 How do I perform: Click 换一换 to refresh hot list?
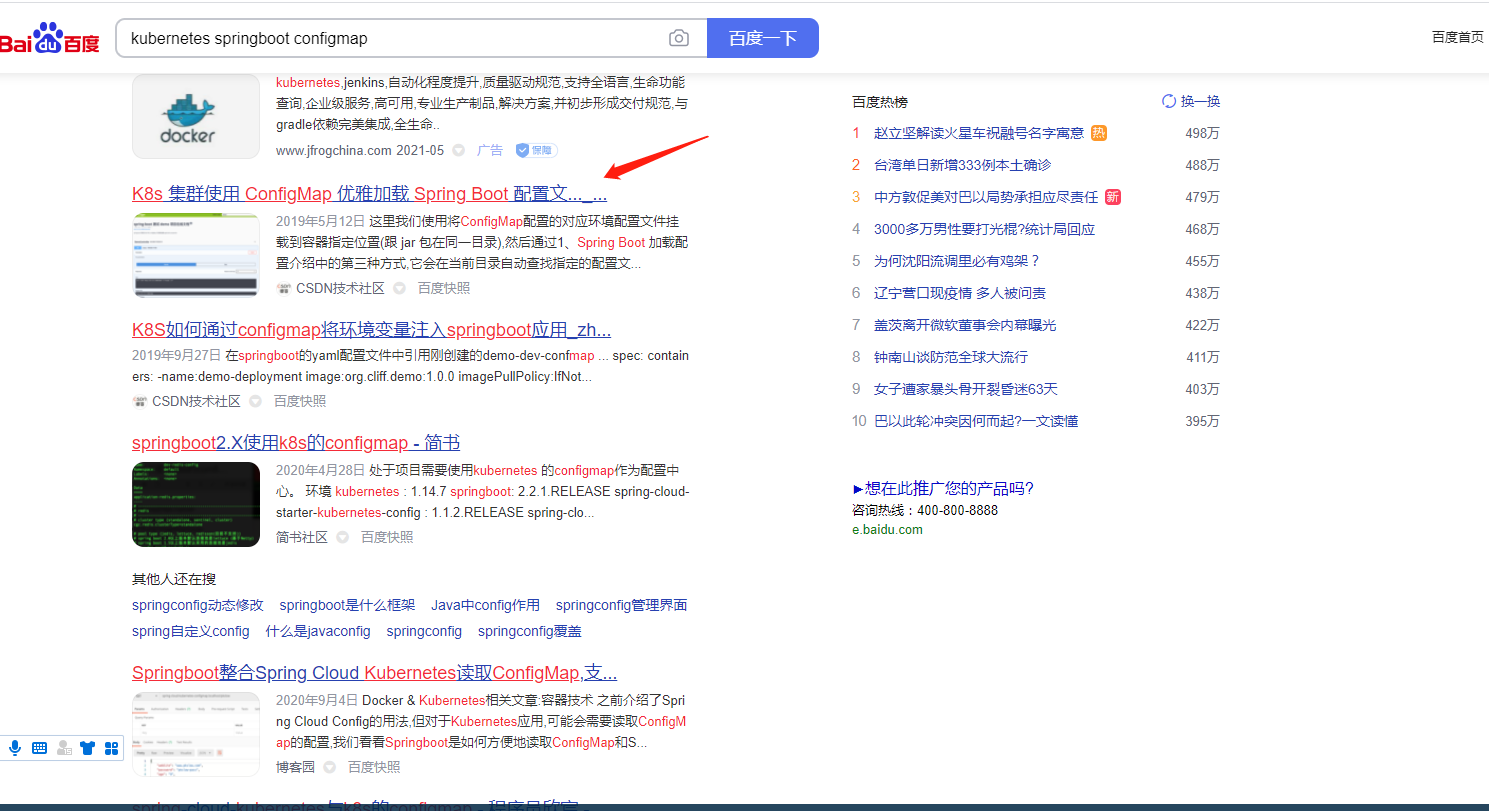(x=1200, y=101)
